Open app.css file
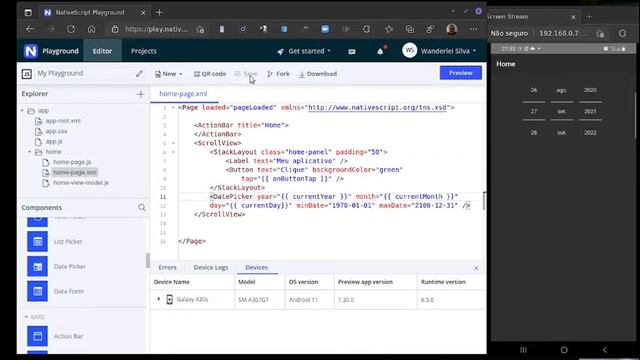Screen dimensions: 640x360 [x=56, y=131]
